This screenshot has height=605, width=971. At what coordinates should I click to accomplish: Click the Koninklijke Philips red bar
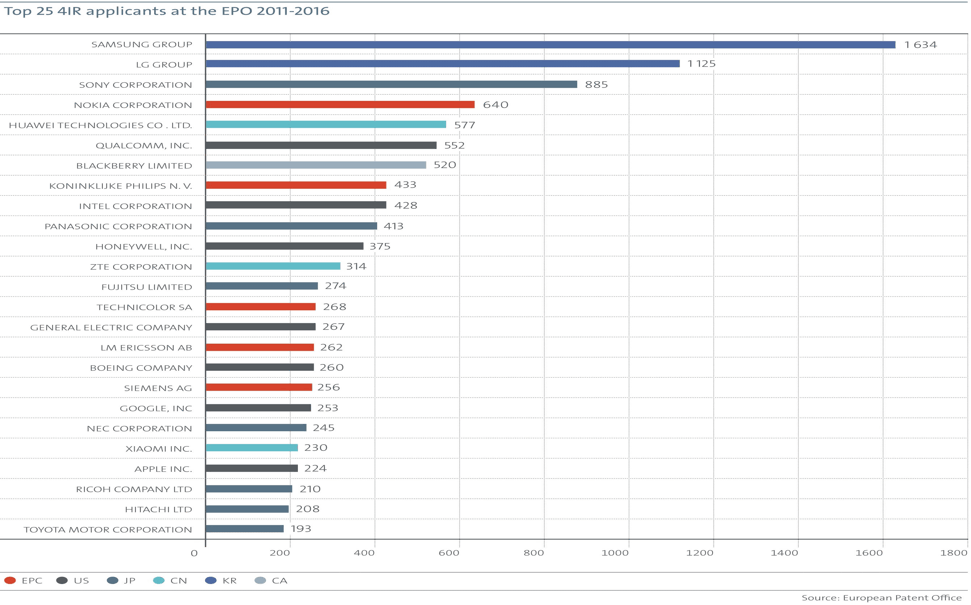(x=296, y=185)
